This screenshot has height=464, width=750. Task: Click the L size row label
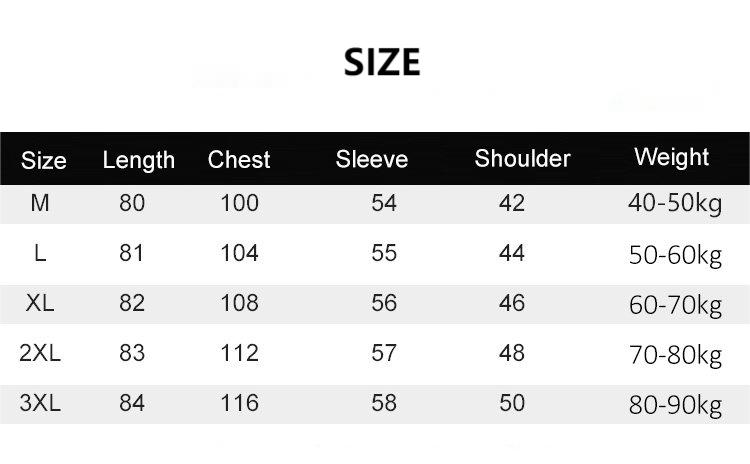tap(40, 253)
